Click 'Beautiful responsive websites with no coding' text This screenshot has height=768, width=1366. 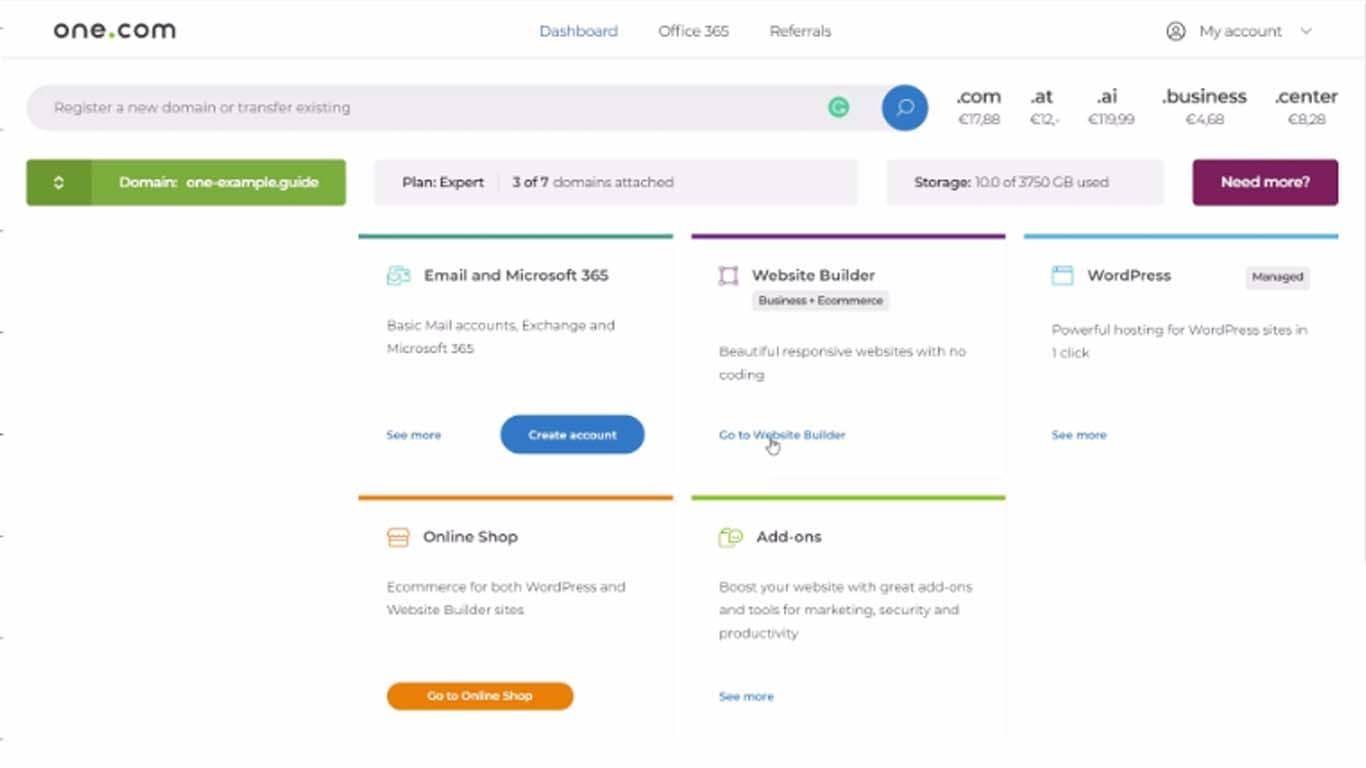pos(842,363)
